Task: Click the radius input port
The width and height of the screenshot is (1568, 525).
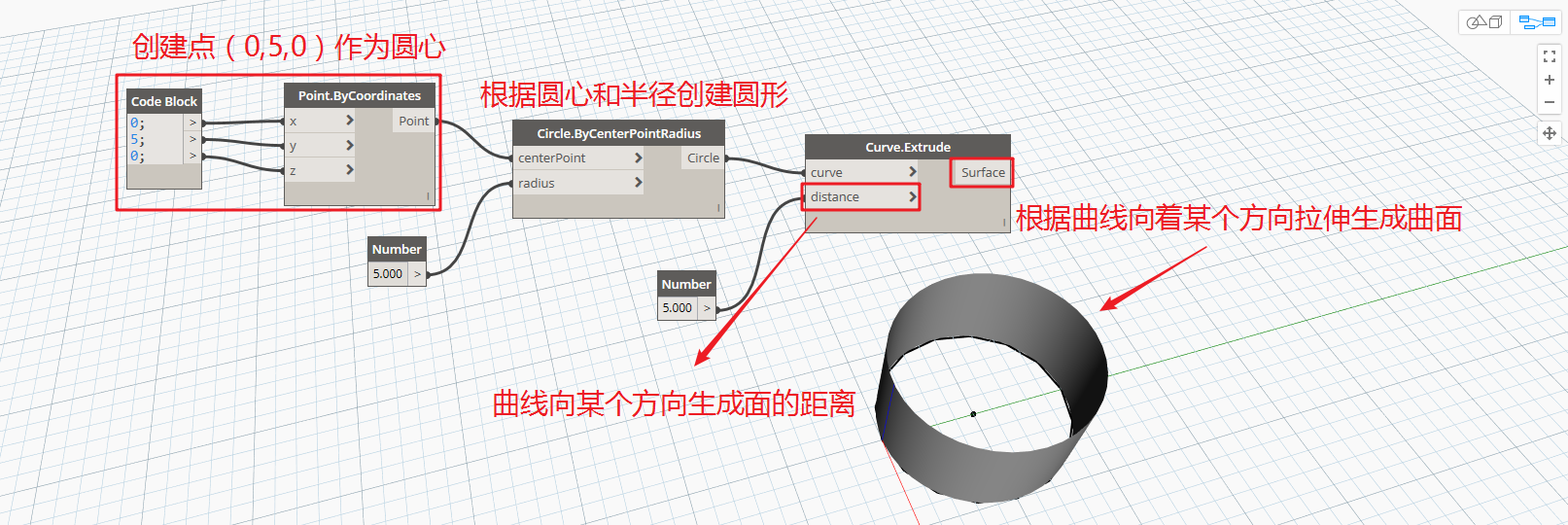Action: pos(578,183)
